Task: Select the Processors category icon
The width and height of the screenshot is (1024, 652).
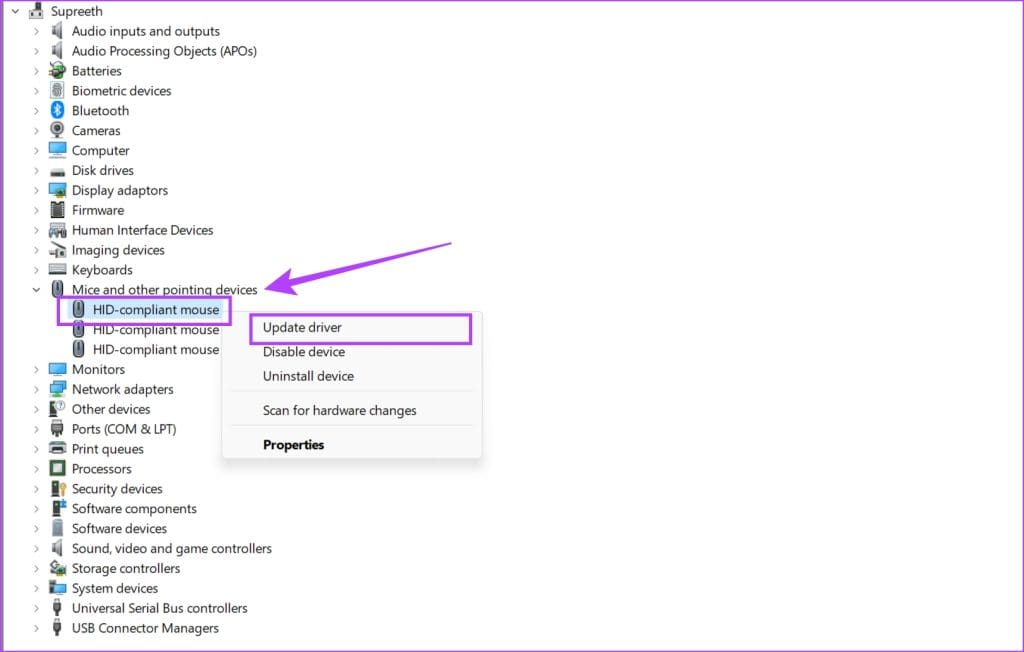Action: tap(57, 468)
